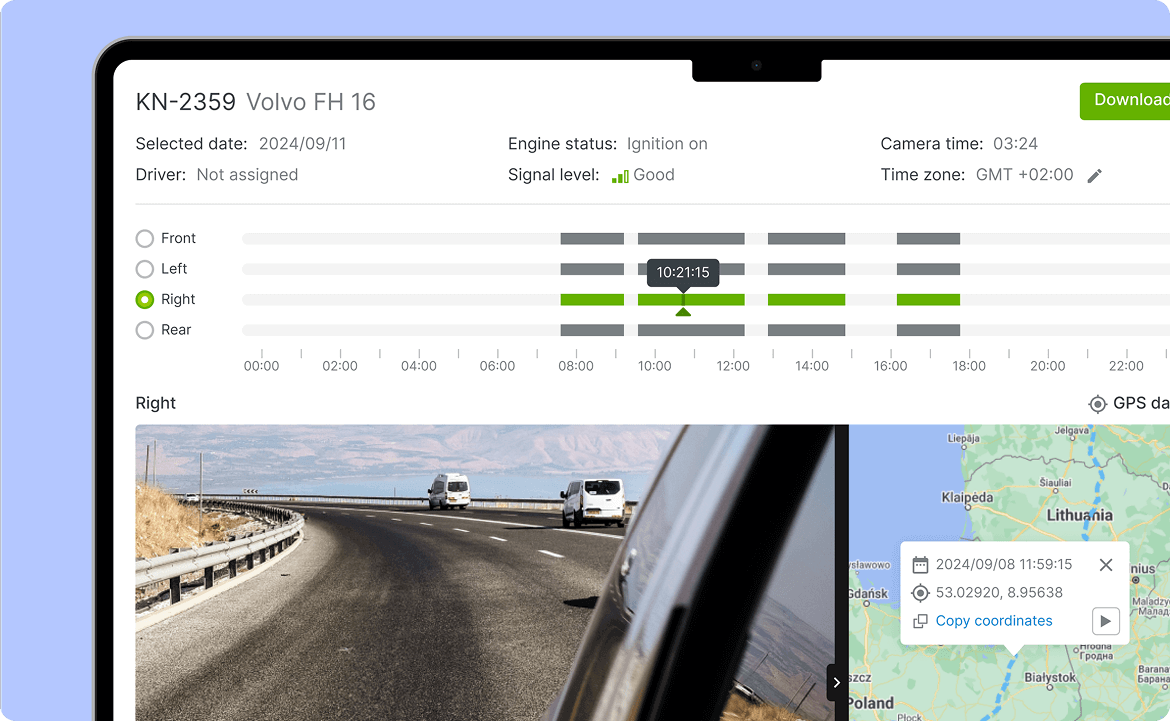Select the Rear camera radio button
This screenshot has height=721, width=1170.
145,331
